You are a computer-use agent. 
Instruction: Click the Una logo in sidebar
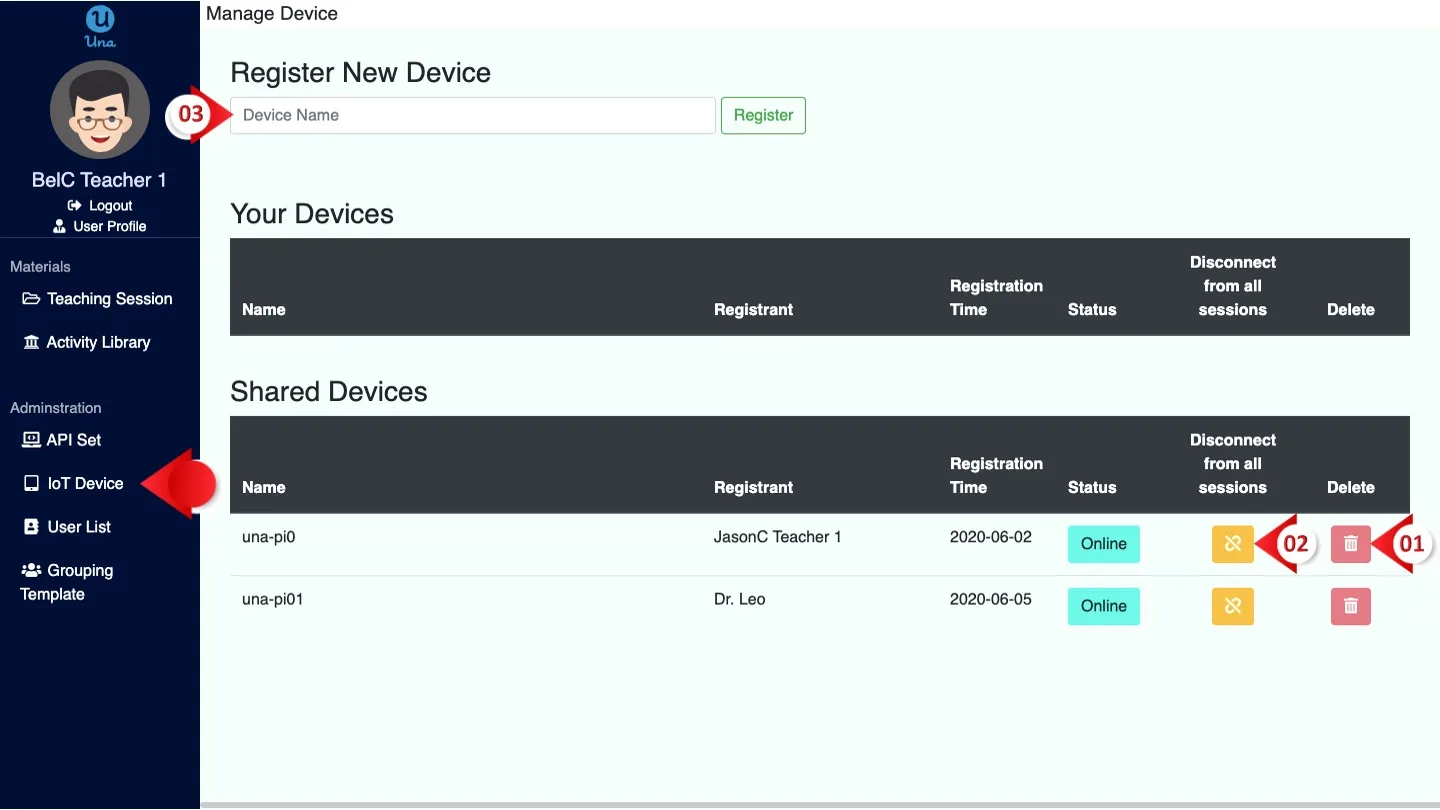coord(100,26)
